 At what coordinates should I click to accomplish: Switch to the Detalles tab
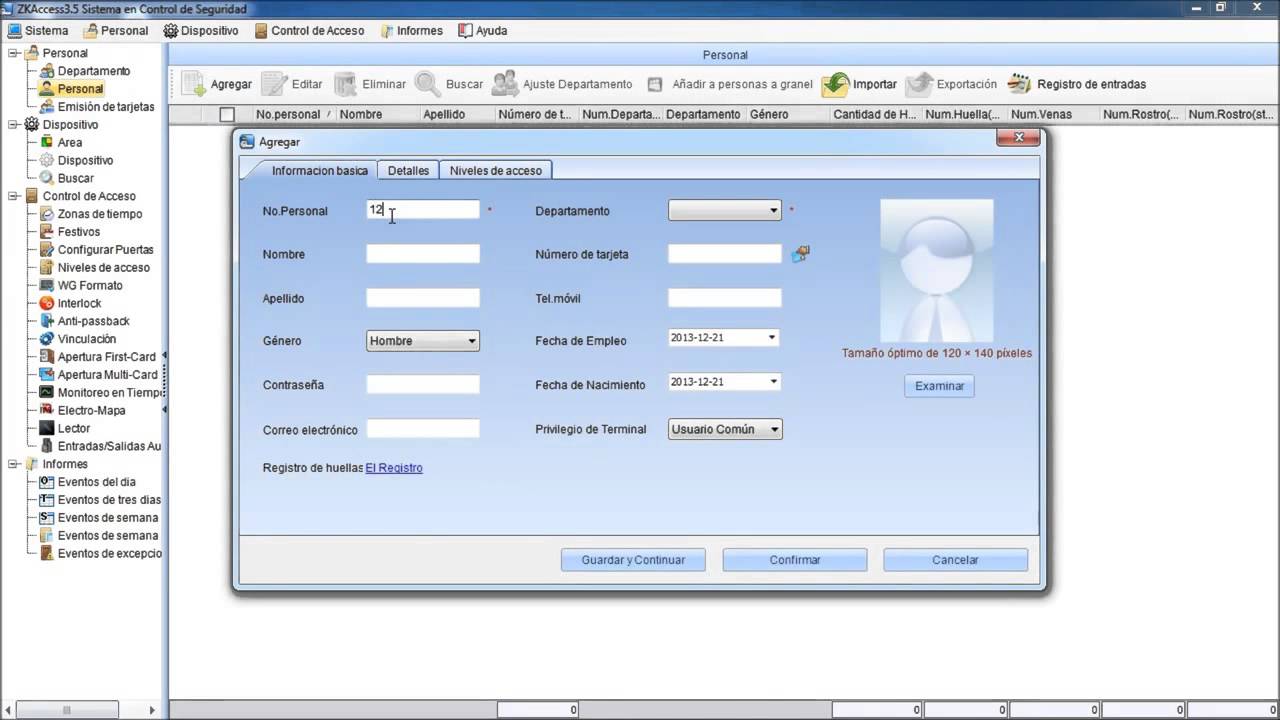pos(408,171)
